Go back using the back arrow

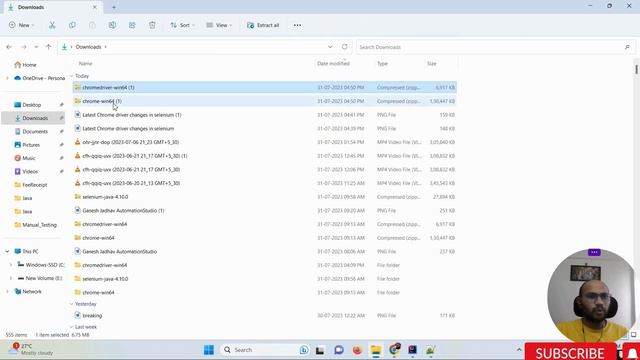coord(9,47)
